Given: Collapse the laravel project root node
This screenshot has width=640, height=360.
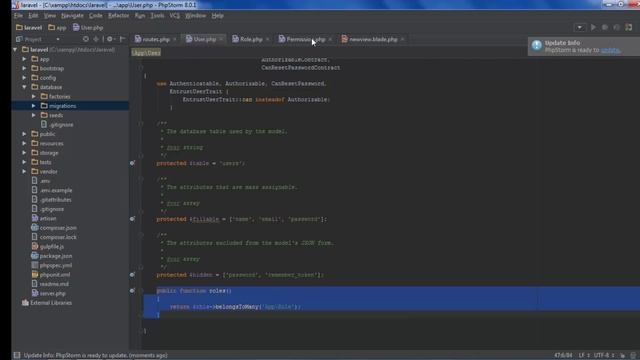Looking at the screenshot, I should [x=15, y=49].
